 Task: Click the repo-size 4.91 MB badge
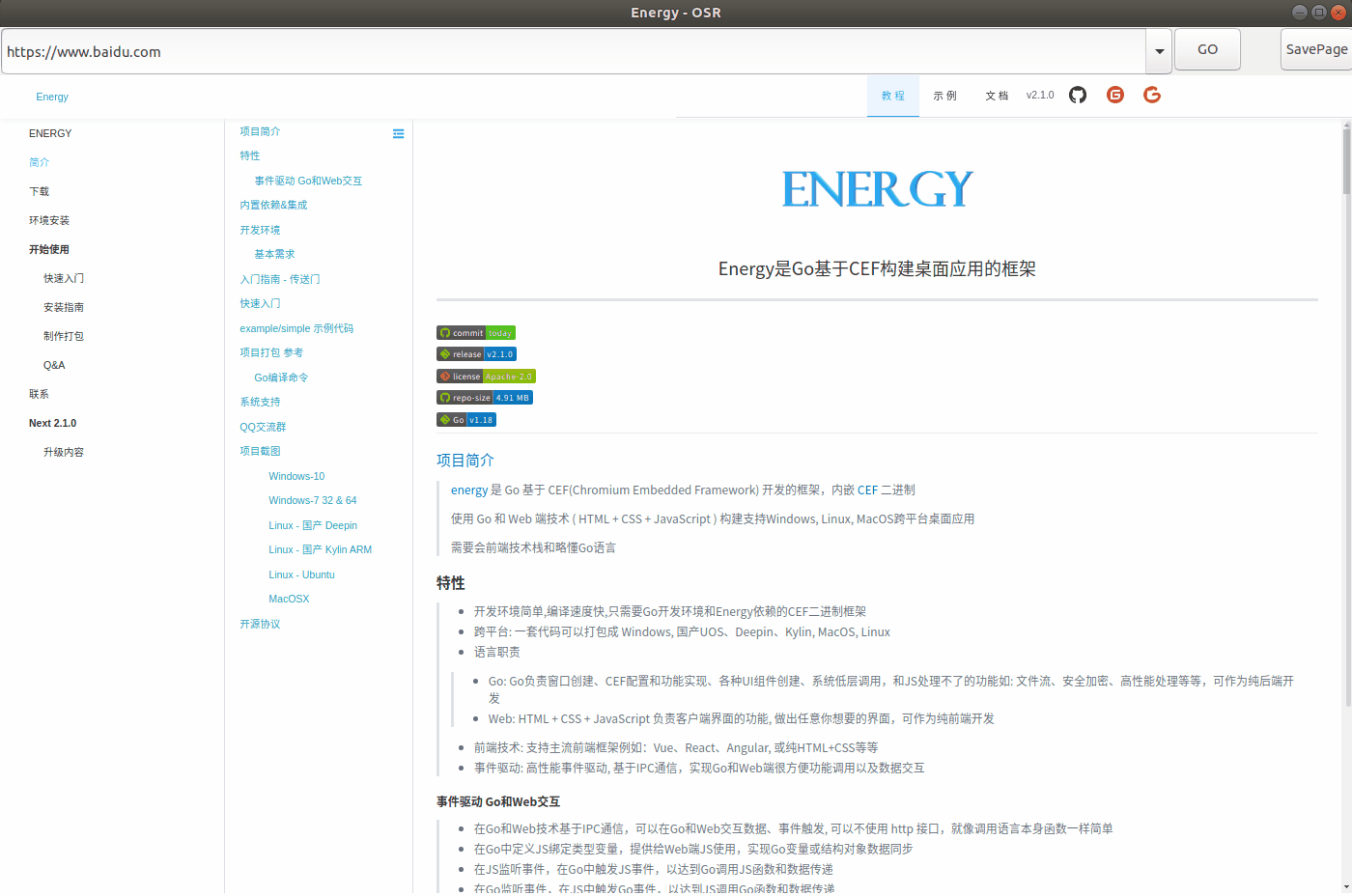(x=484, y=398)
